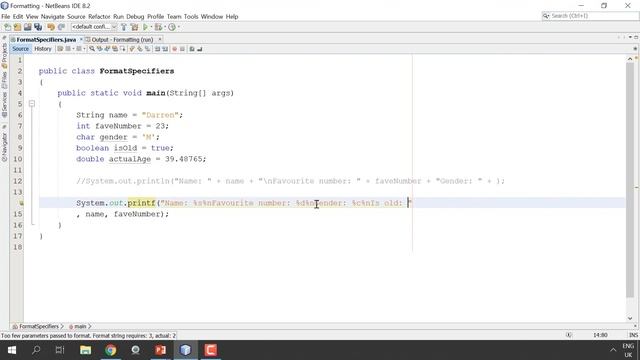
Task: Open the Run Project dropdown arrow
Action: tap(151, 27)
